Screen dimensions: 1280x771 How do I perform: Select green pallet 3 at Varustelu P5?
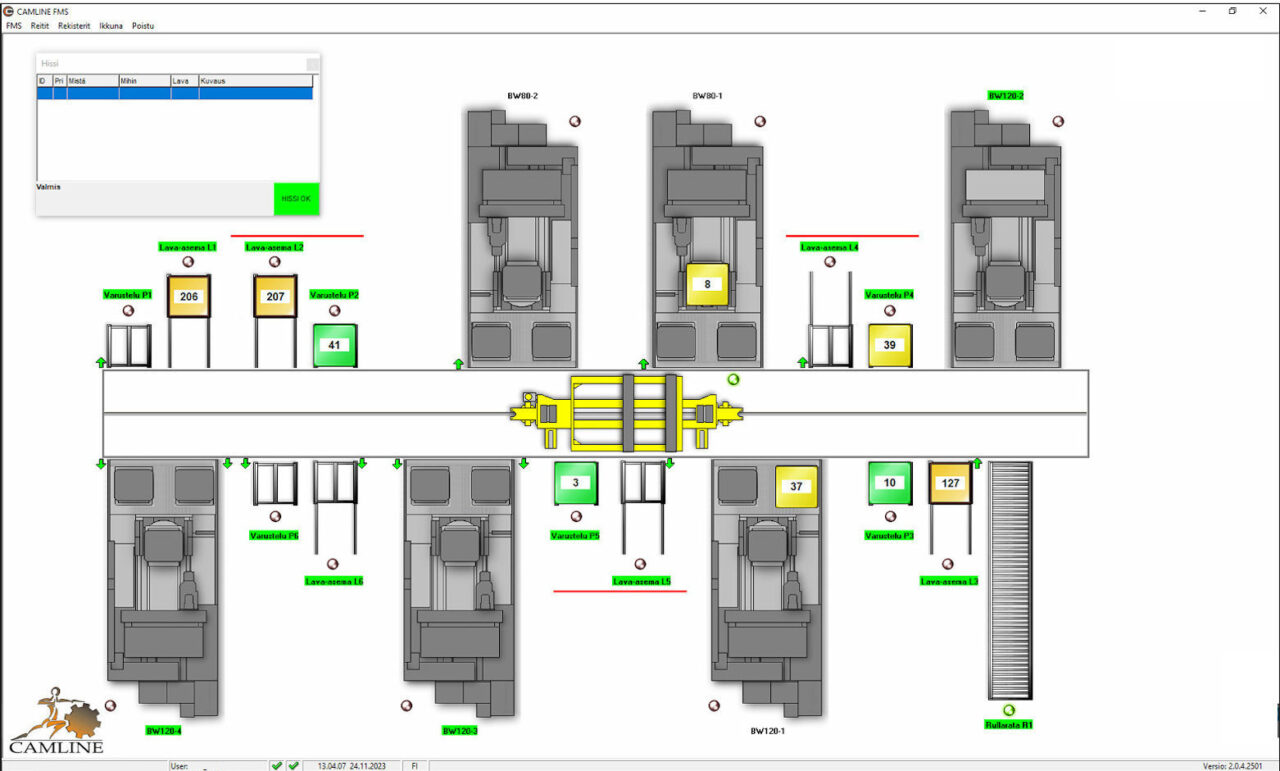(x=576, y=483)
